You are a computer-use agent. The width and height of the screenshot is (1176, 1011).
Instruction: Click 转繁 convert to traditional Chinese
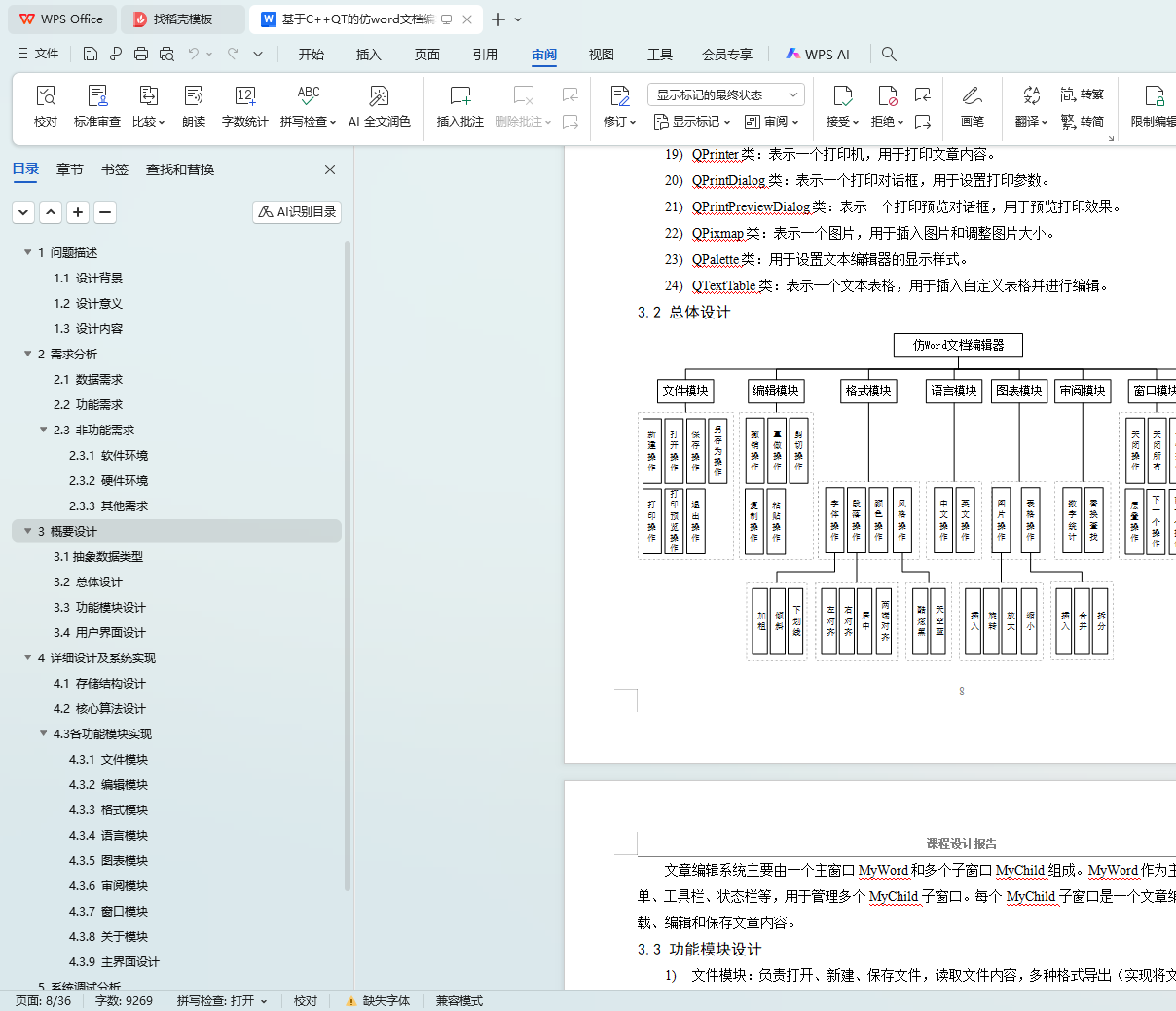[1083, 94]
